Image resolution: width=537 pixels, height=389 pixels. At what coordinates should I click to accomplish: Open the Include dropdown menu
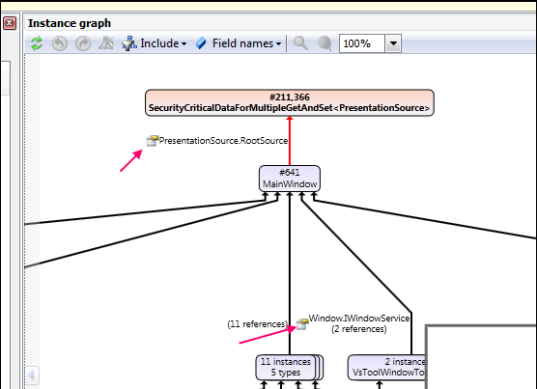[x=154, y=43]
